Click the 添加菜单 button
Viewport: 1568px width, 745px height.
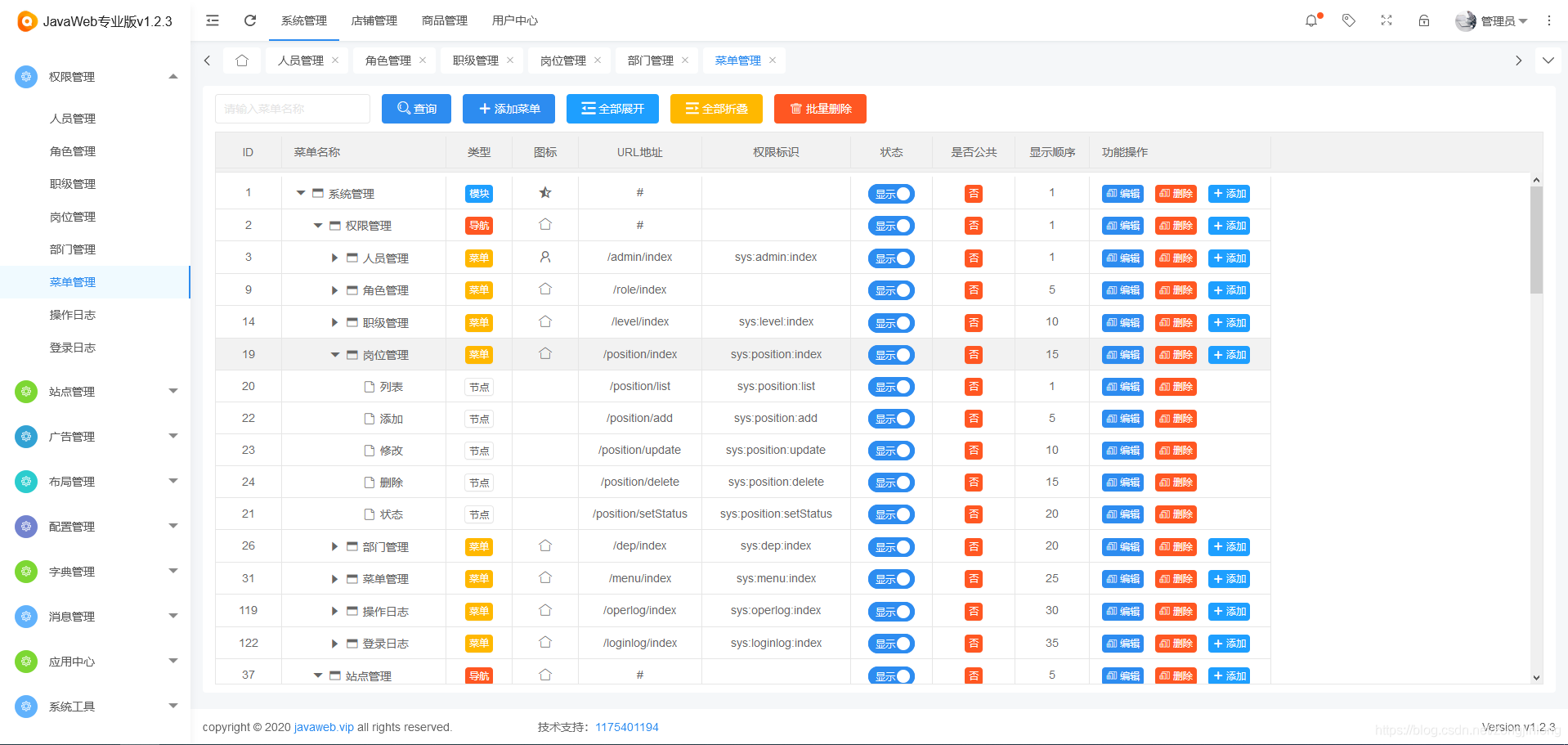point(508,109)
